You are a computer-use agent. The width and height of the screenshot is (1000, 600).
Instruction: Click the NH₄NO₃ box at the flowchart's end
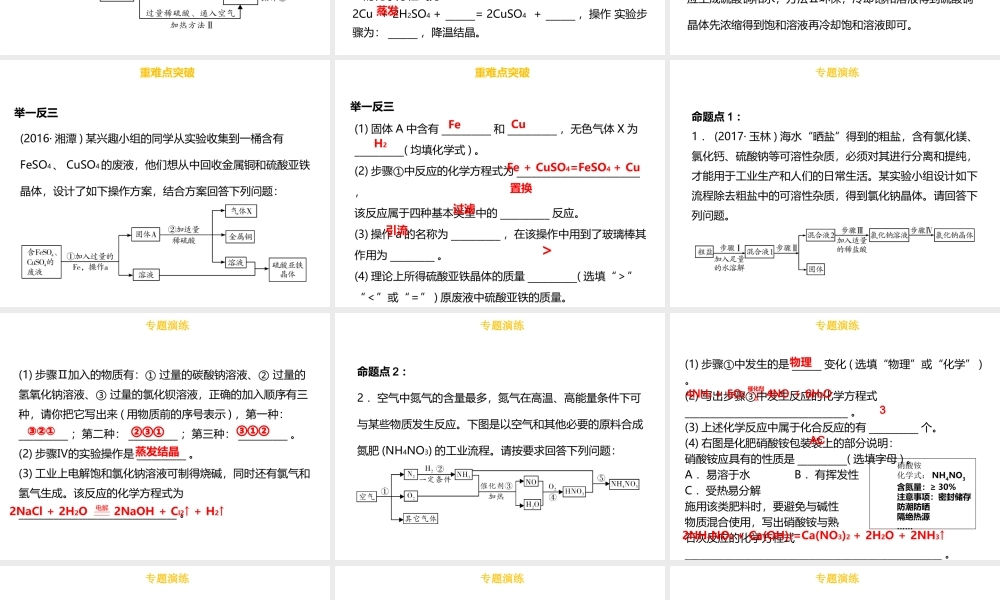coord(624,484)
